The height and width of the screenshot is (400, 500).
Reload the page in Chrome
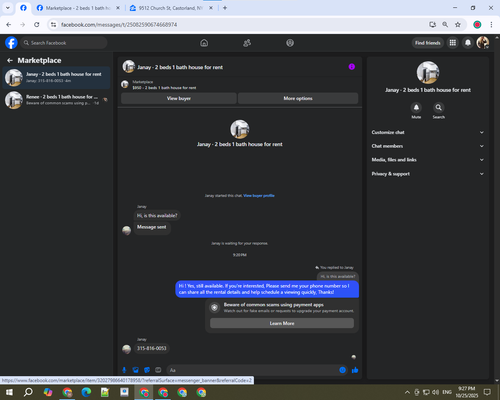tap(37, 25)
